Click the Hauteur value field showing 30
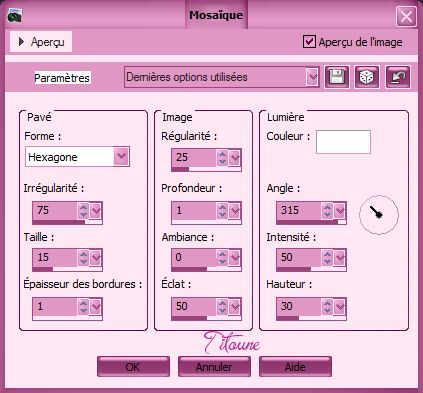 tap(299, 307)
